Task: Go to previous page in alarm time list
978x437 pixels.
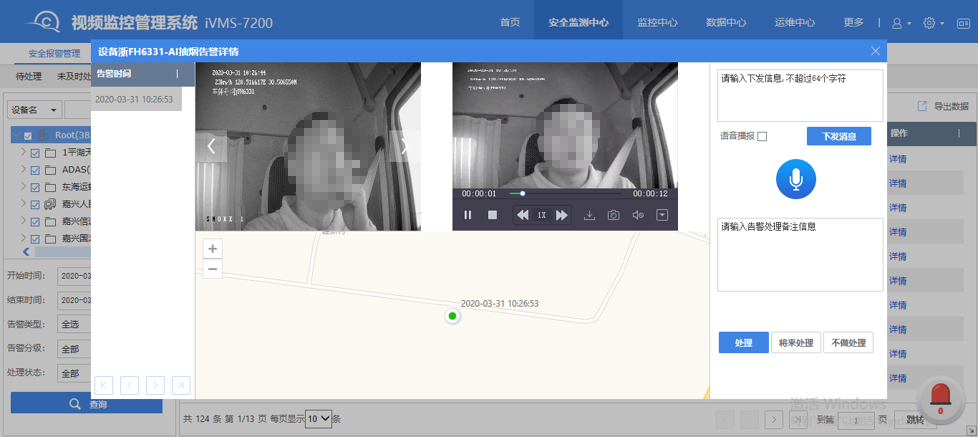Action: point(129,386)
